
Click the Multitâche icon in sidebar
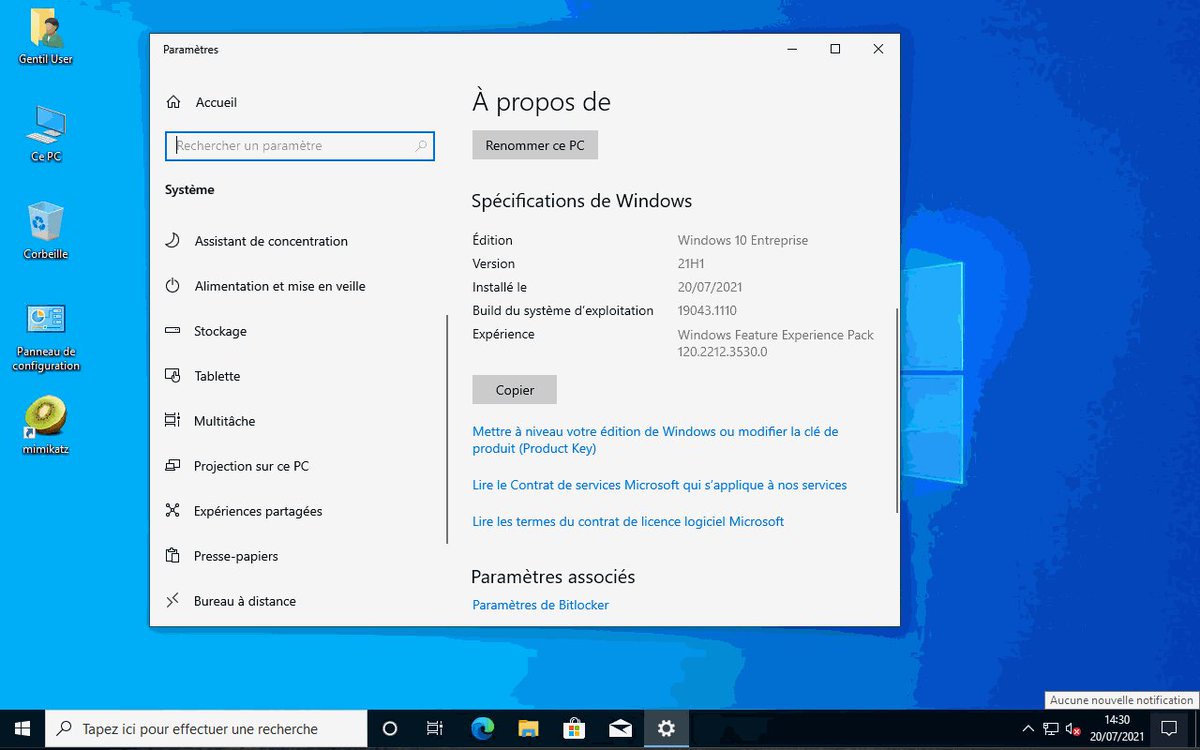[x=173, y=421]
